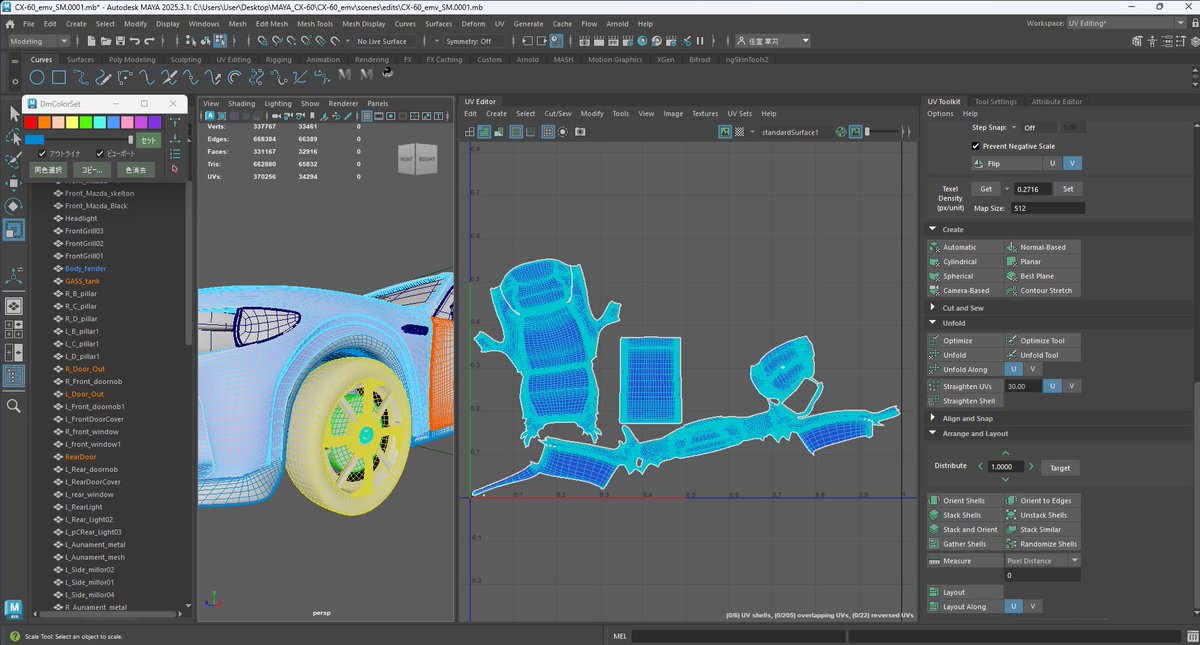This screenshot has height=645, width=1200.
Task: Click the NURBS circle icon on the Curves shelf
Action: click(x=37, y=77)
